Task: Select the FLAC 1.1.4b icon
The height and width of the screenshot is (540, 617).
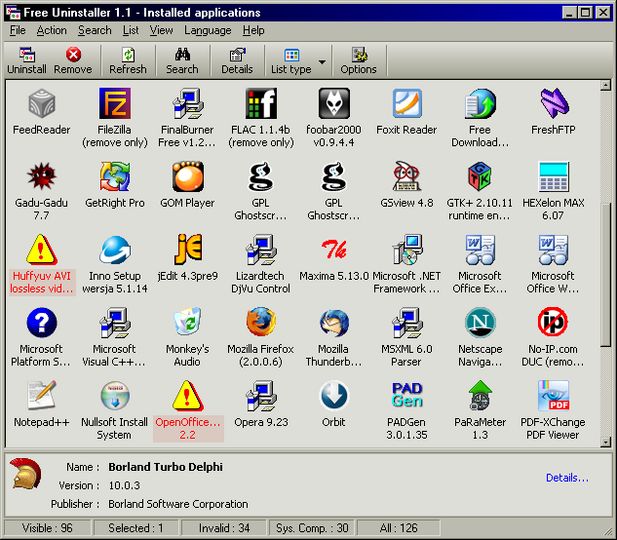Action: click(x=261, y=104)
